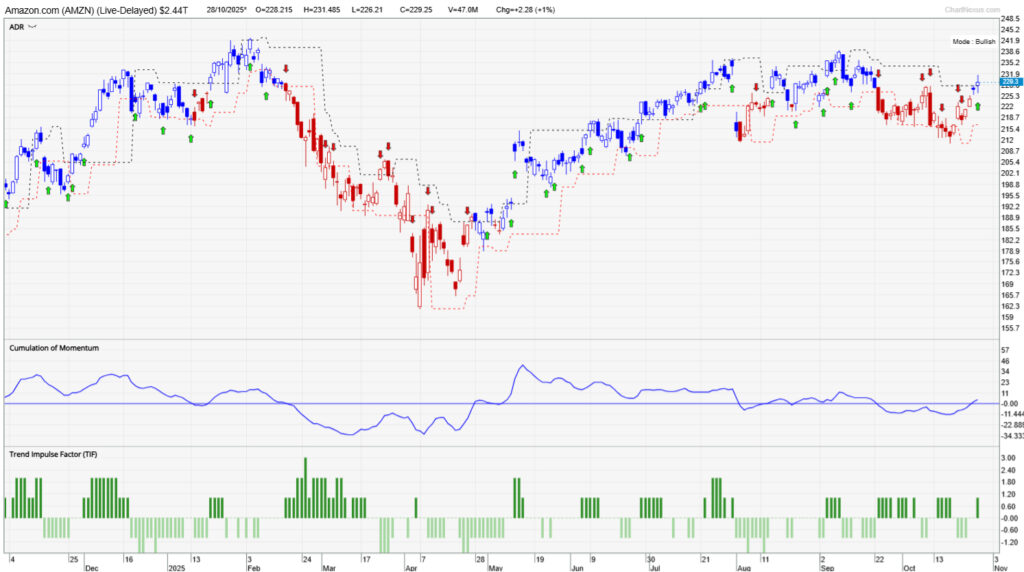Click the -1.20 TIF axis label
This screenshot has height=572, width=1024.
[1010, 542]
